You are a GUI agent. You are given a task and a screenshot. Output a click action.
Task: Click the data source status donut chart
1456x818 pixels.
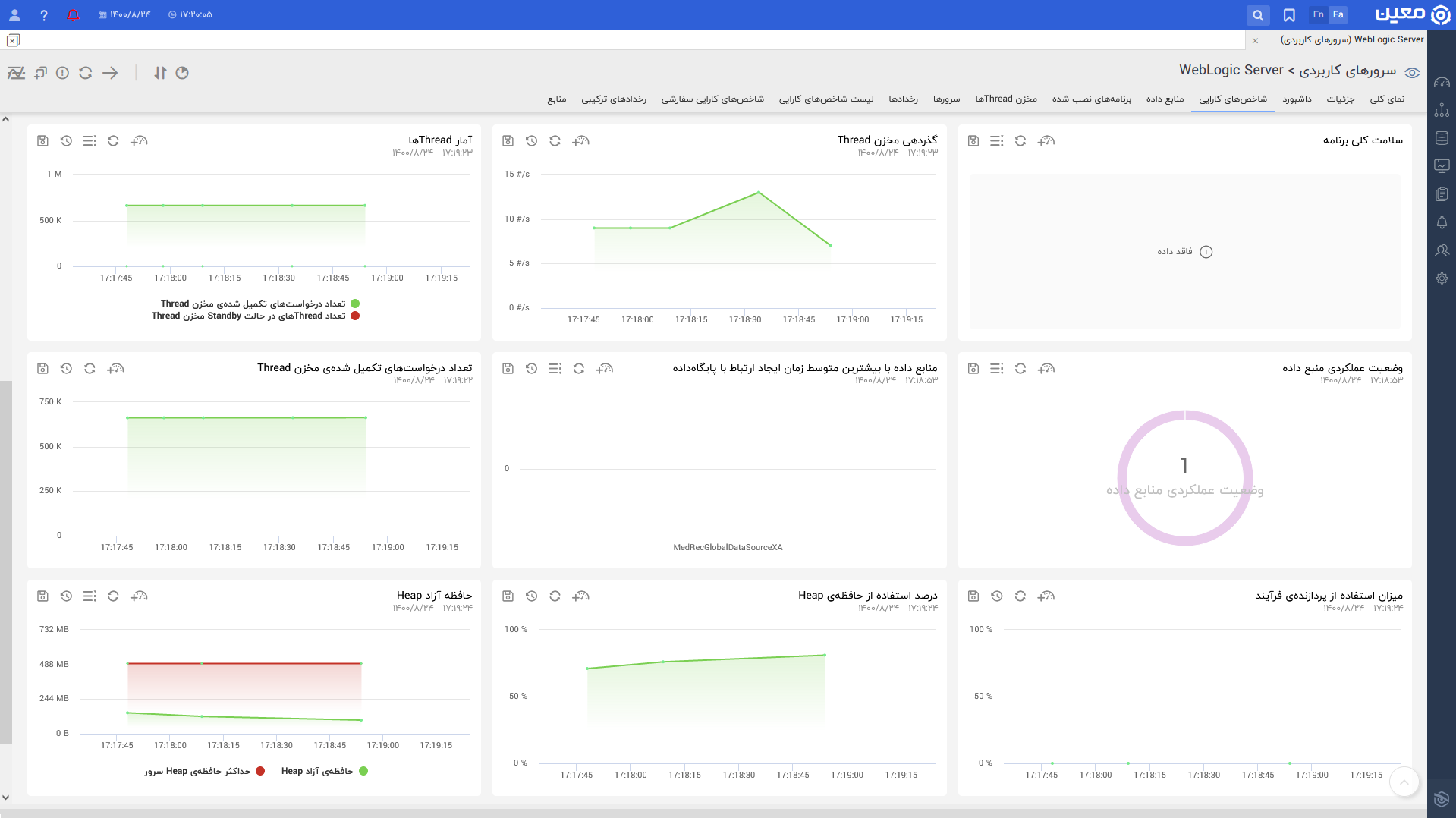pos(1184,477)
